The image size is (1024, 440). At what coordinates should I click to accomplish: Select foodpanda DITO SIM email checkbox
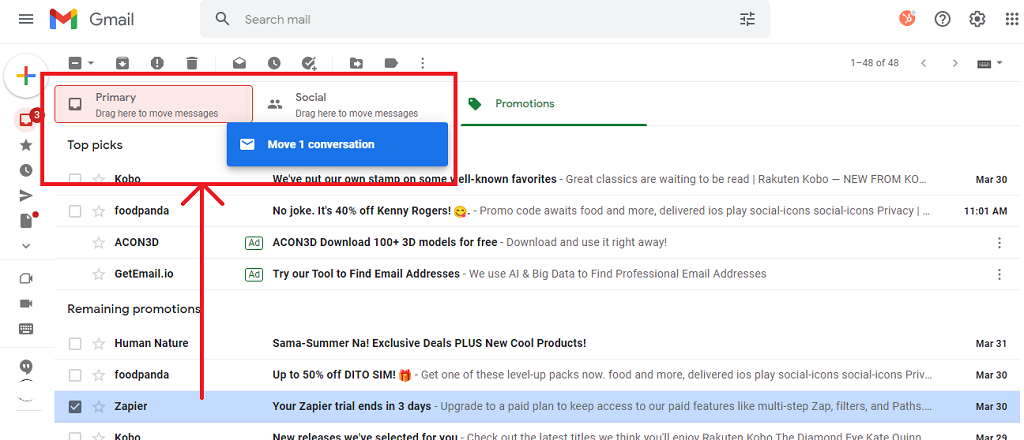[x=75, y=375]
